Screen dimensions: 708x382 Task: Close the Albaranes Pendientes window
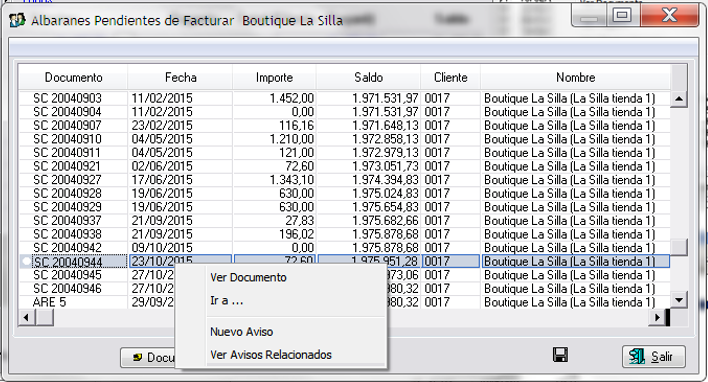(x=669, y=16)
